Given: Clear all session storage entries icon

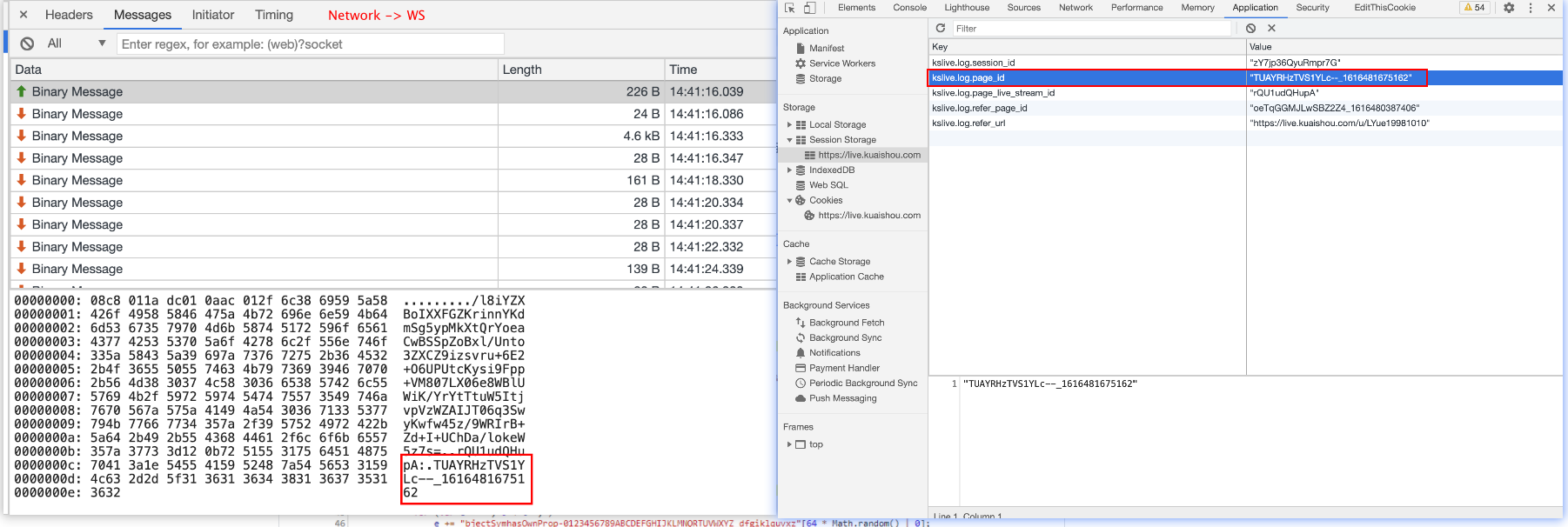Looking at the screenshot, I should click(x=1250, y=28).
